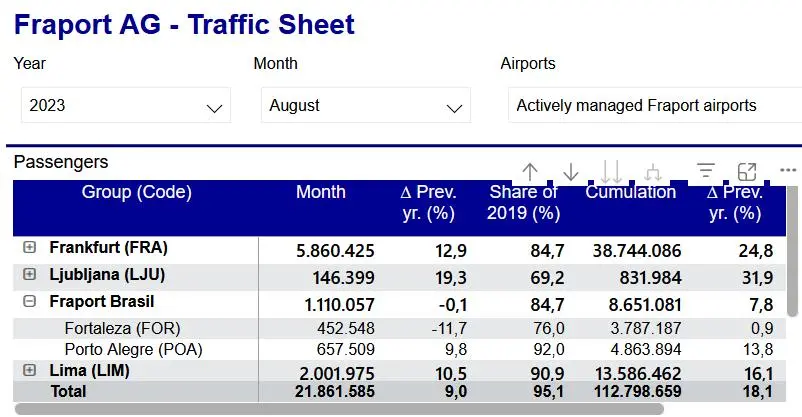Open Passengers table in focus mode
Viewport: 802px width, 417px height.
pos(747,172)
